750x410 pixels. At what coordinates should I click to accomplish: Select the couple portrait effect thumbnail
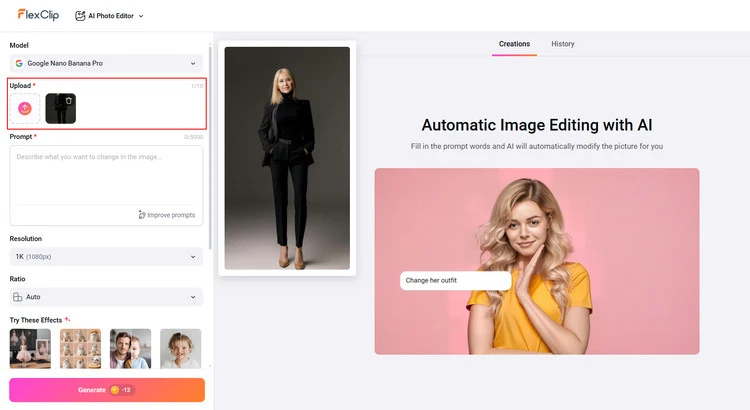tap(130, 348)
